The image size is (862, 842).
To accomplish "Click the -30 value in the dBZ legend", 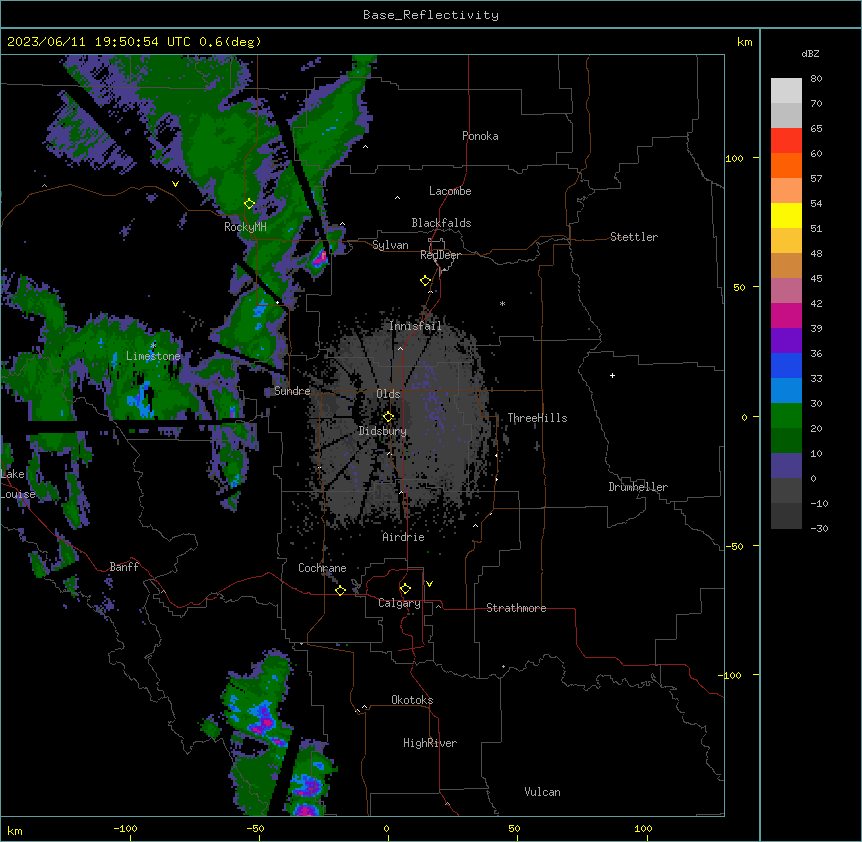I will (x=819, y=529).
